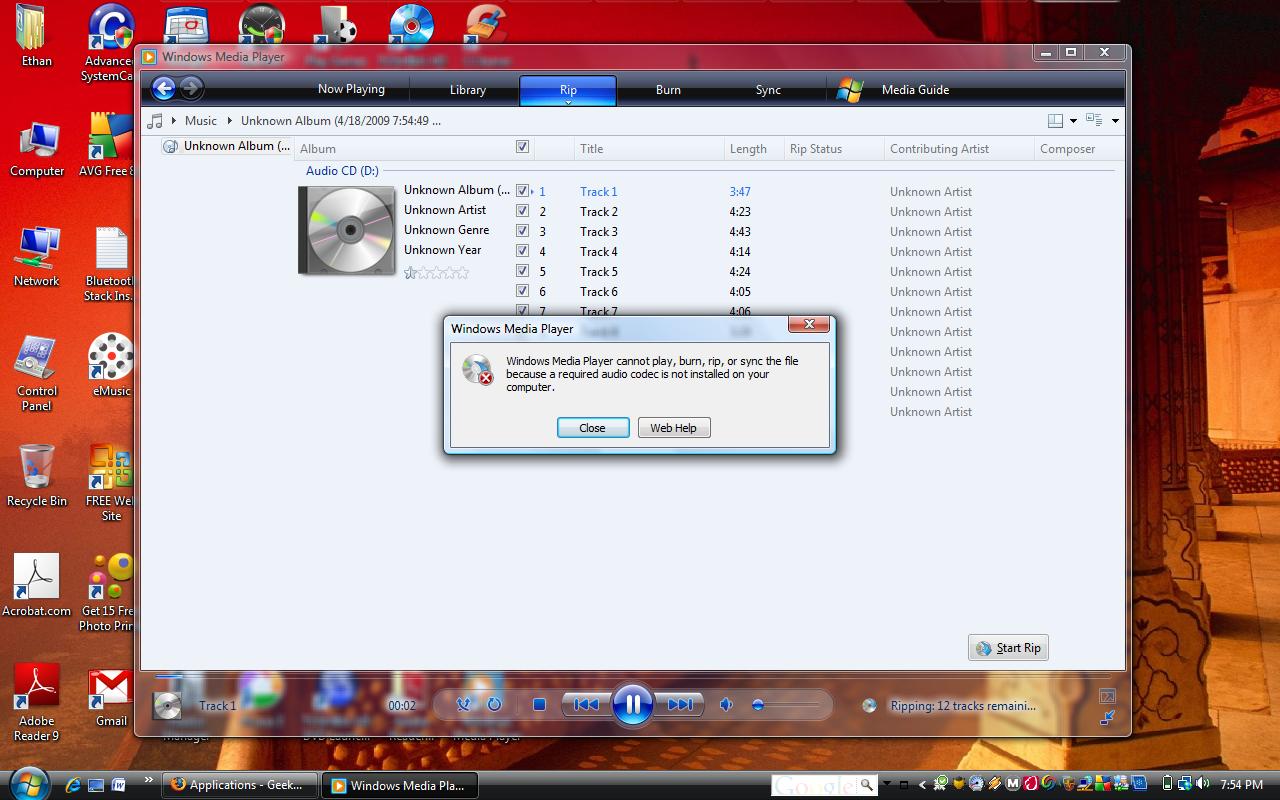Open the Recycle Bin
This screenshot has width=1280, height=800.
(x=37, y=475)
